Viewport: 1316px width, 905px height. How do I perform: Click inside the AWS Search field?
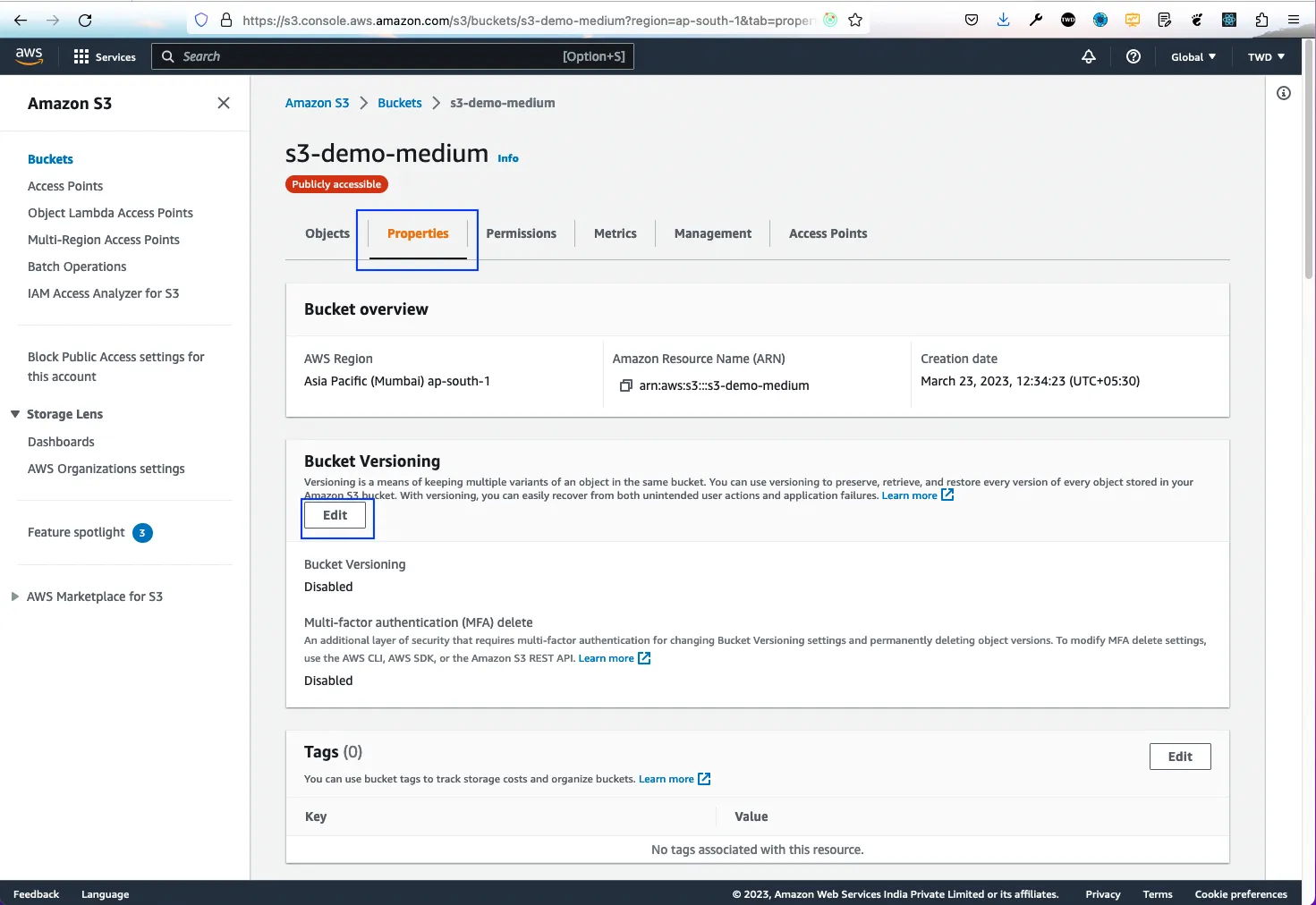[393, 56]
